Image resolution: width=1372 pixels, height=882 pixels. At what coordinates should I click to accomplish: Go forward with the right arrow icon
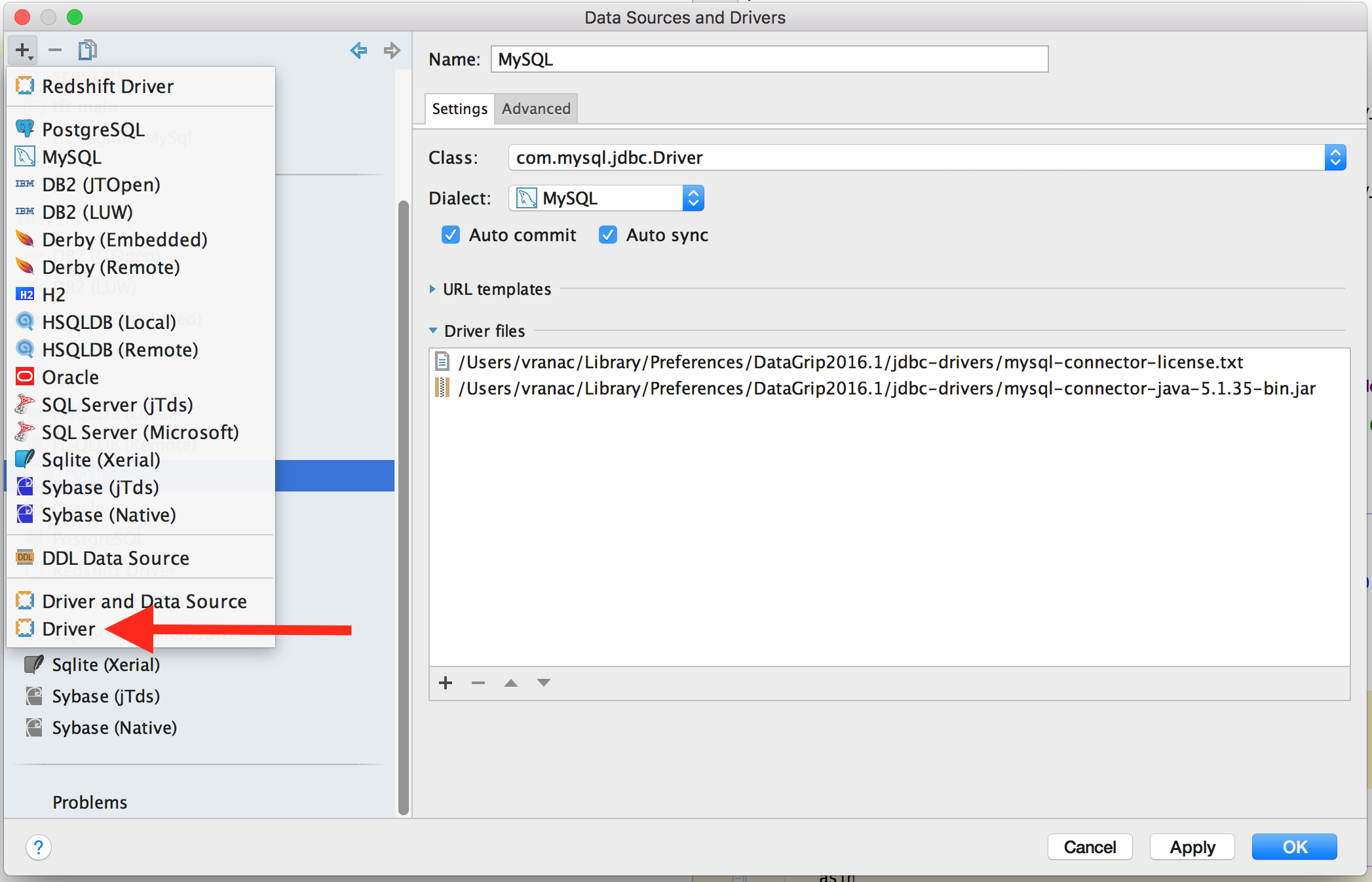coord(392,50)
